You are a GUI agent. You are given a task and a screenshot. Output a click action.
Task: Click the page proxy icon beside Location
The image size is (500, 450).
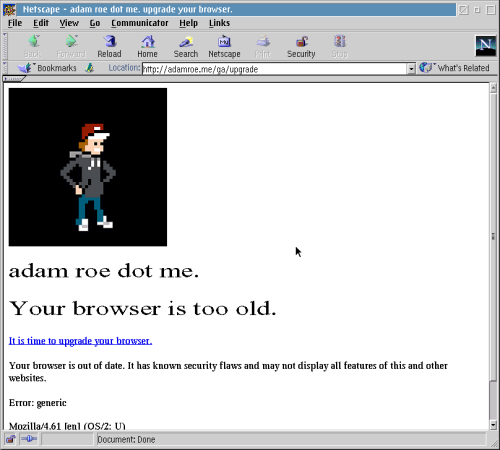89,68
